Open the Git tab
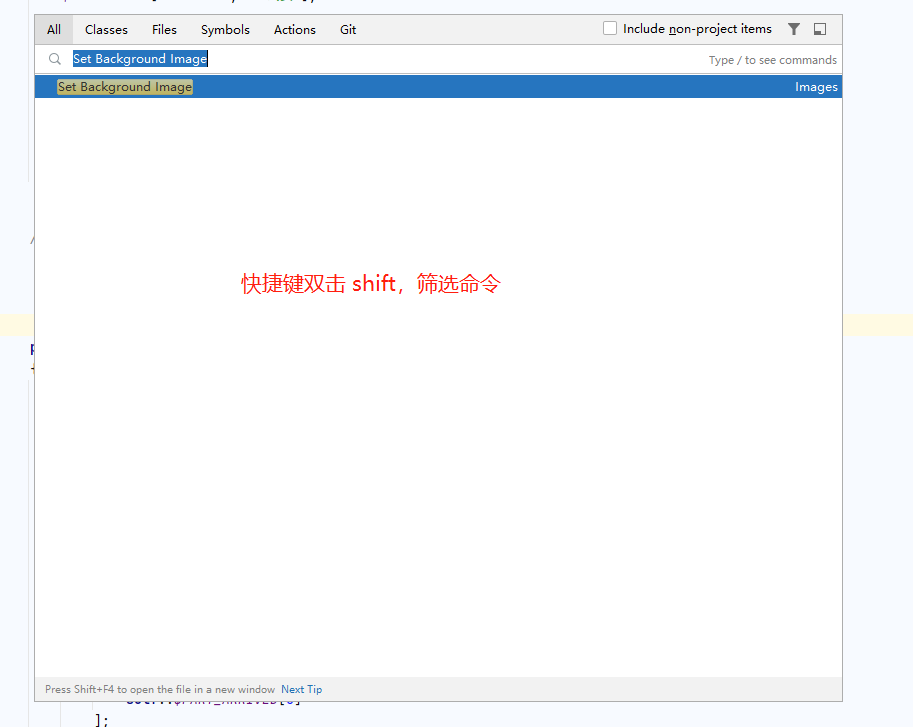The height and width of the screenshot is (727, 913). (347, 29)
